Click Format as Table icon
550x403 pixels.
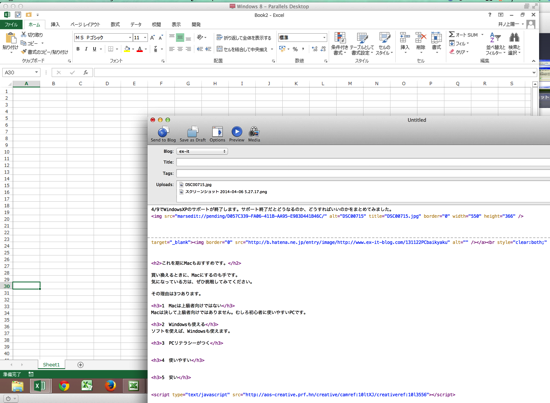click(362, 43)
